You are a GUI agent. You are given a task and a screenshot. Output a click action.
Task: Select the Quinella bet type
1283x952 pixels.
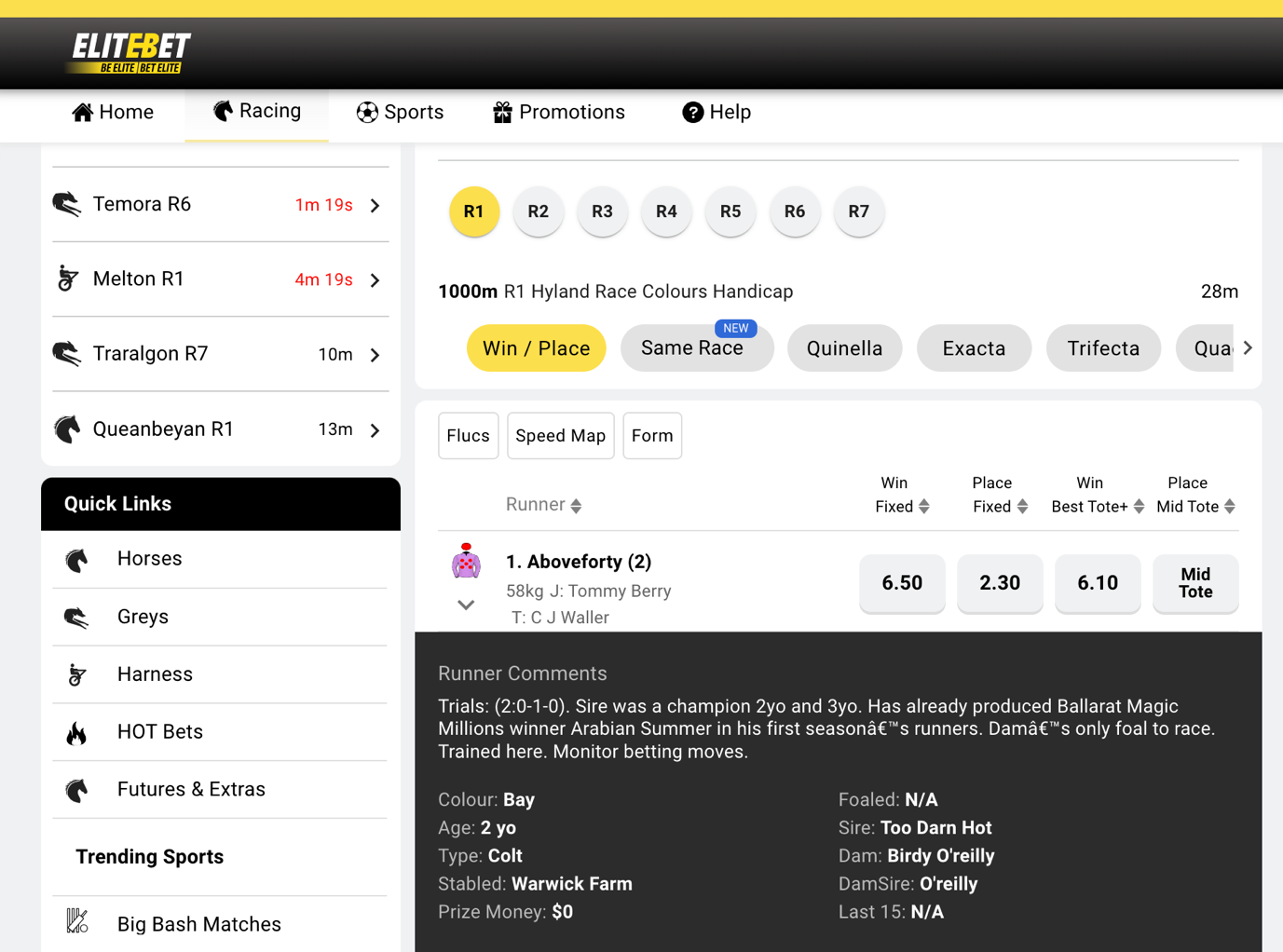844,347
